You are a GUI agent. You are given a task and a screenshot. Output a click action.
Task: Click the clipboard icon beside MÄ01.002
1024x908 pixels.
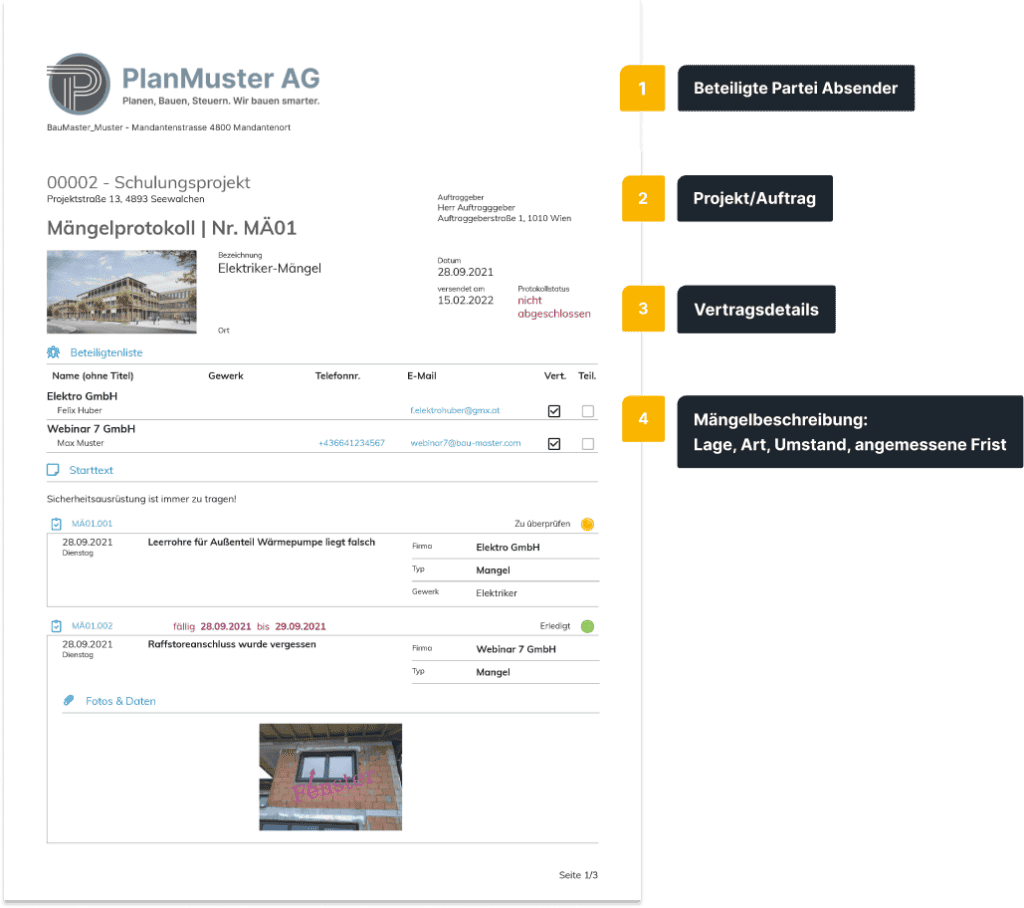[56, 626]
